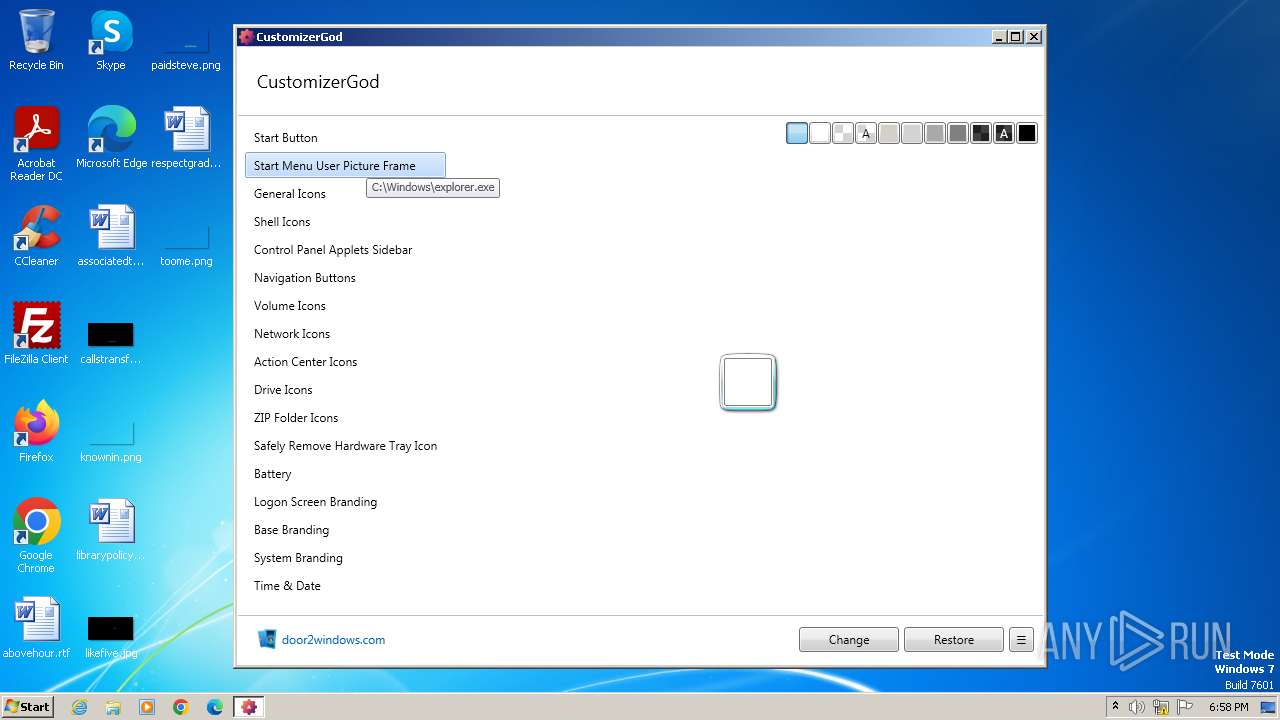1280x720 pixels.
Task: Select the knownin.png desktop file
Action: 111,438
